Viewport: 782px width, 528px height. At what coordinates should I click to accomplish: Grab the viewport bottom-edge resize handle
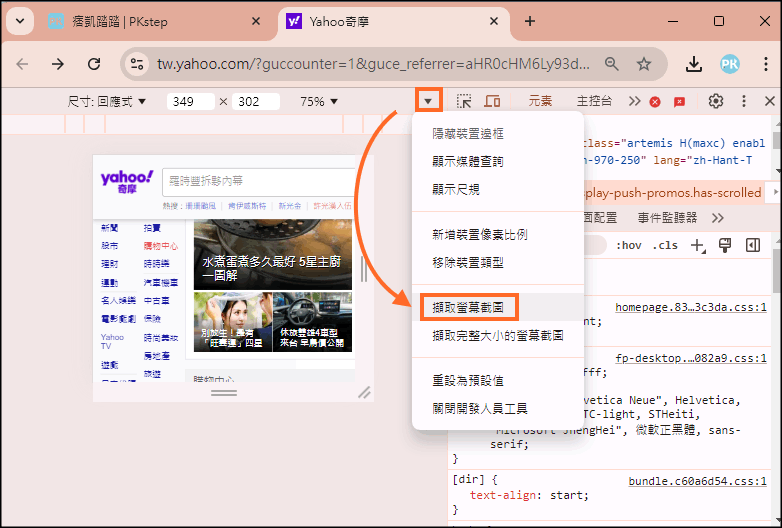[224, 393]
